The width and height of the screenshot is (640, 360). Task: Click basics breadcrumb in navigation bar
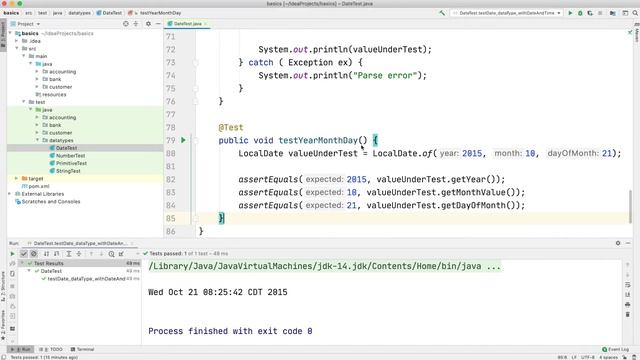pyautogui.click(x=11, y=13)
